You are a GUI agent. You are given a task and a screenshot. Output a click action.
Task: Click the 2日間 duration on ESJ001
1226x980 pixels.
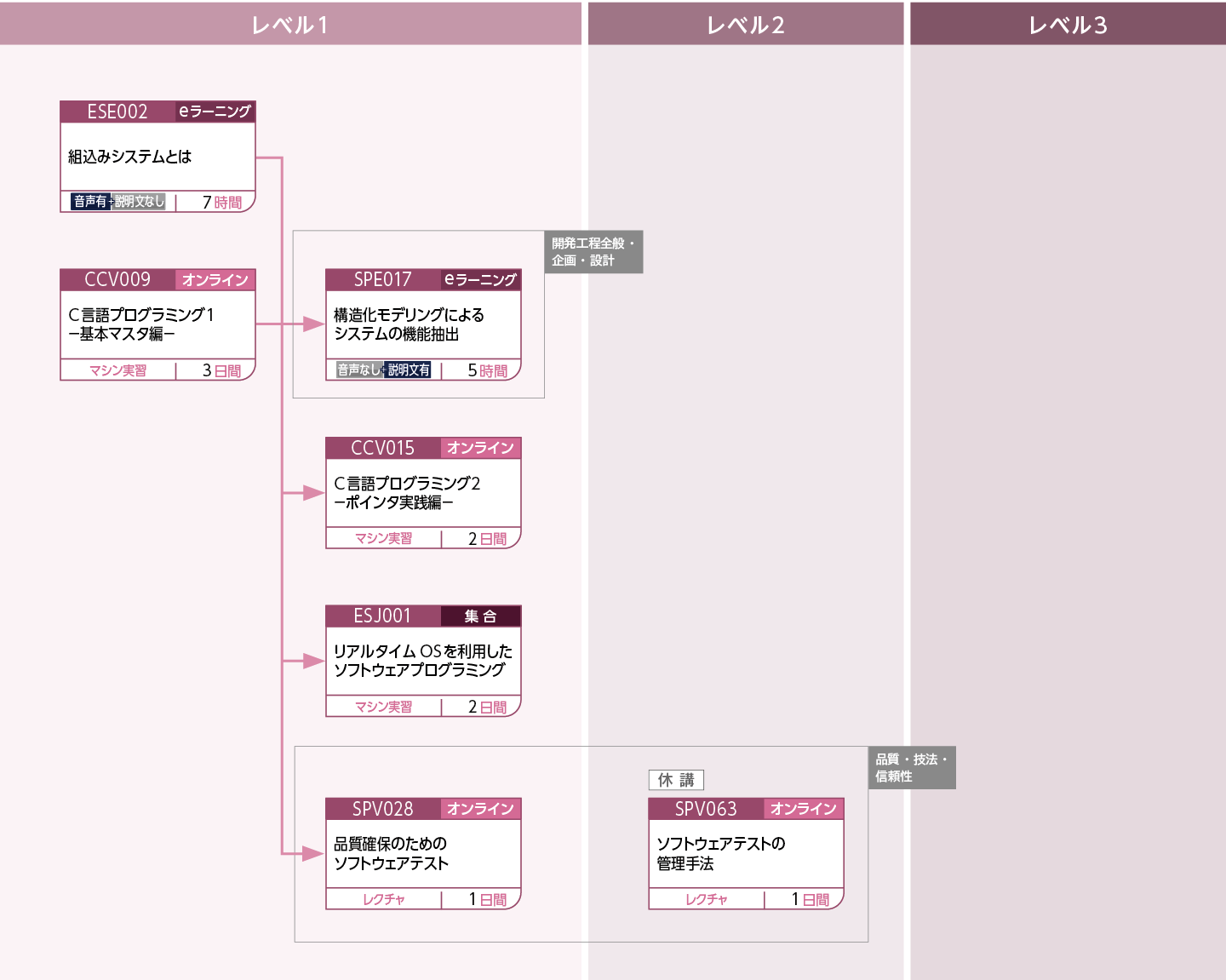[x=488, y=707]
